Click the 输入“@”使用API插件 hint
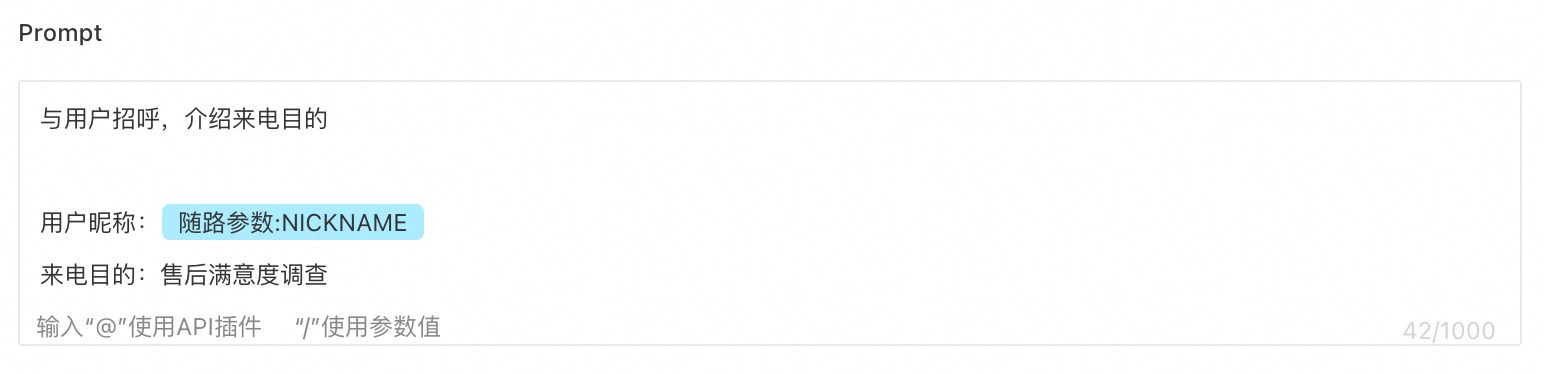This screenshot has height=374, width=1544. coord(149,326)
